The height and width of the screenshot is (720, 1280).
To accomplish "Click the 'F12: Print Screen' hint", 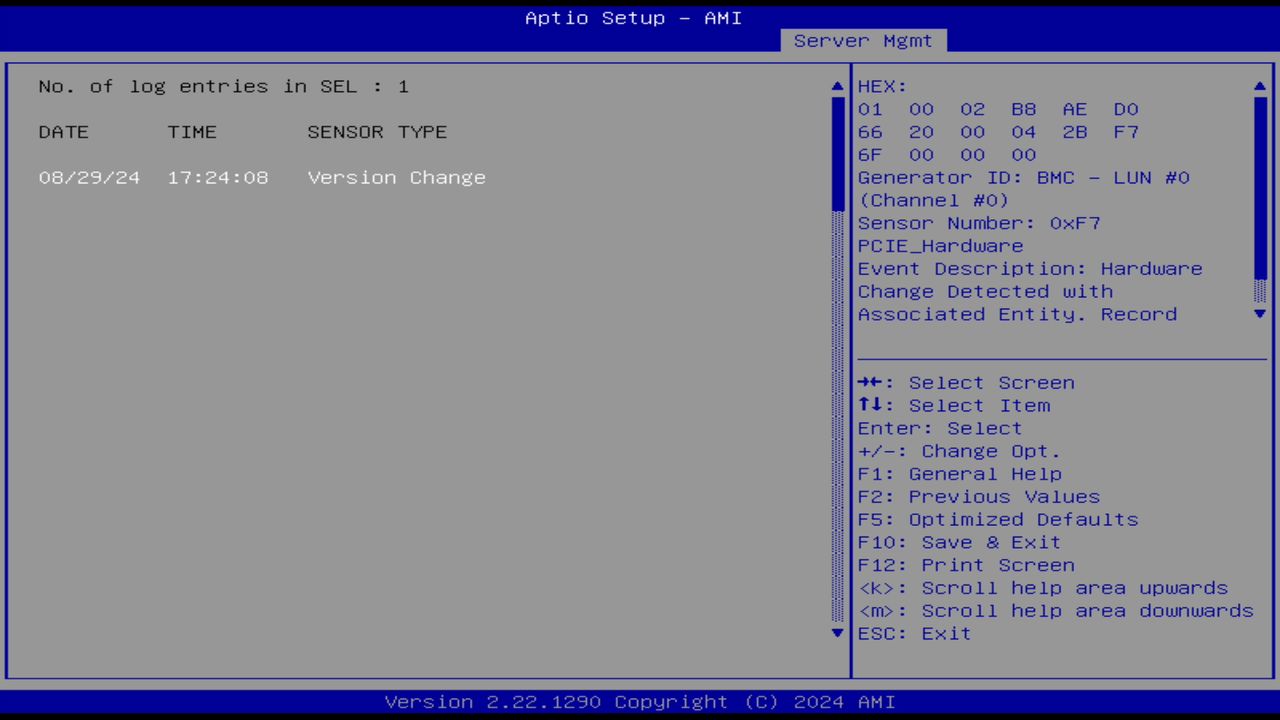I will point(966,565).
